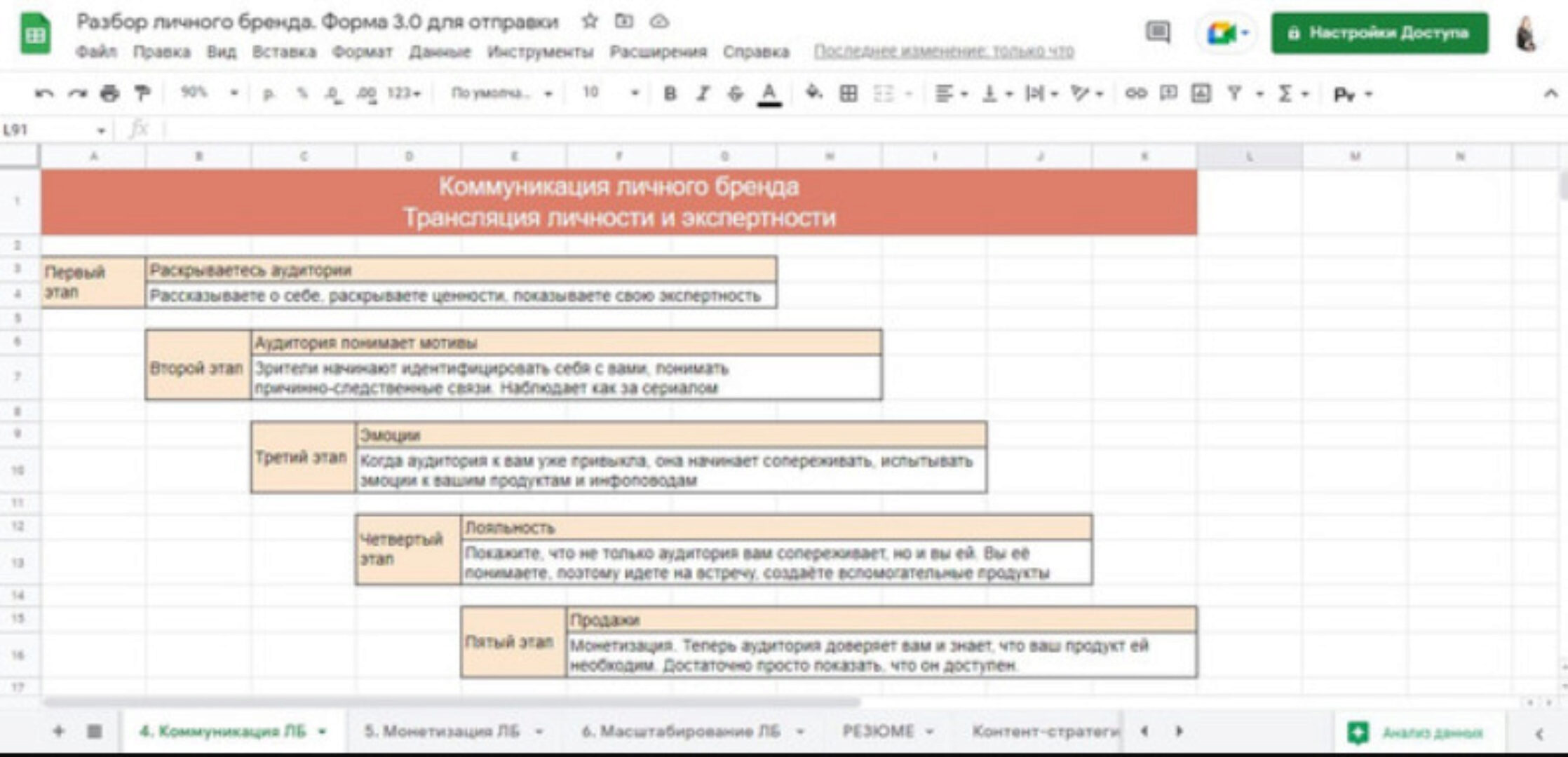The height and width of the screenshot is (757, 1568).
Task: Click the green Настройки Доступа button
Action: point(1379,33)
